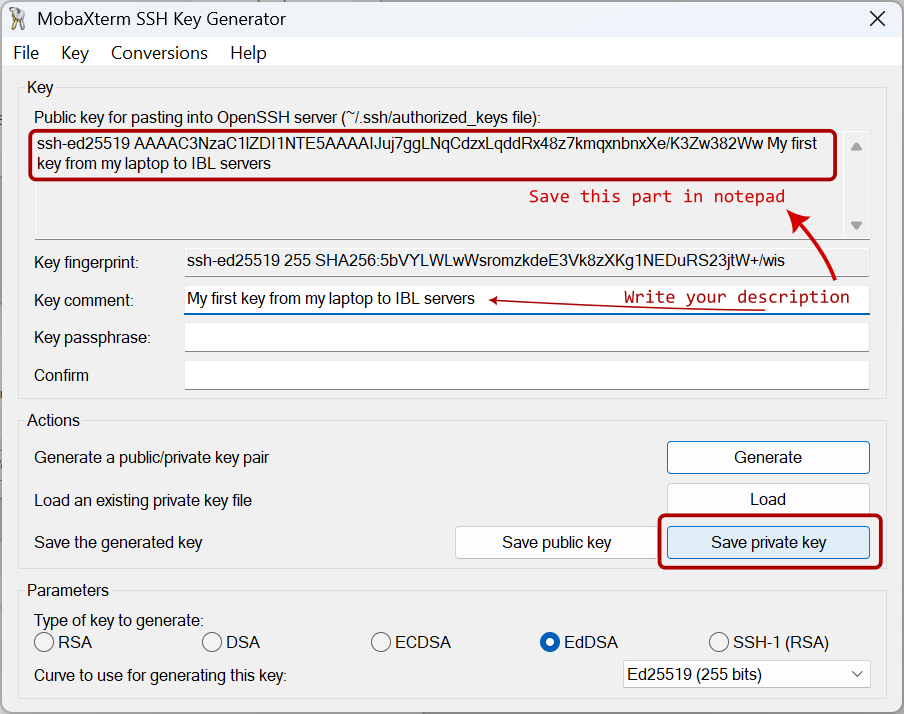Click the 'Load an existing private key file' text
This screenshot has width=904, height=714.
[x=143, y=500]
